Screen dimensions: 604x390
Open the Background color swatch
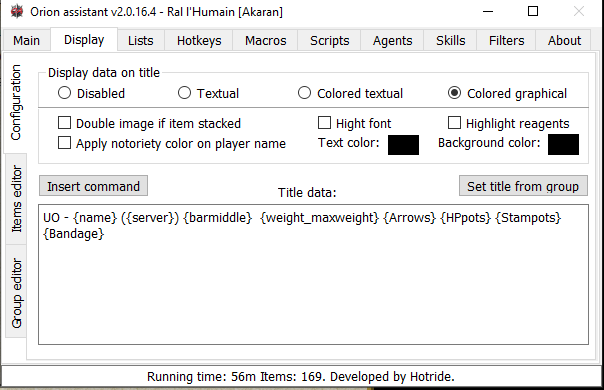pos(563,145)
